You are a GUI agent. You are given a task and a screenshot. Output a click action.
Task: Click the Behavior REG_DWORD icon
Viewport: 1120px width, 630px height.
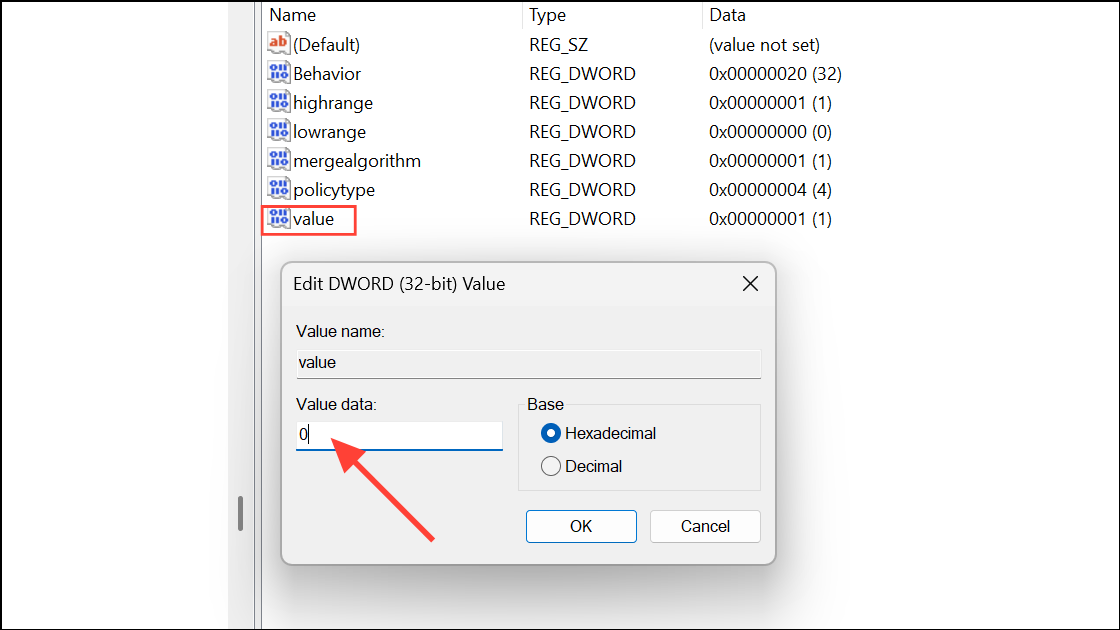pyautogui.click(x=278, y=72)
